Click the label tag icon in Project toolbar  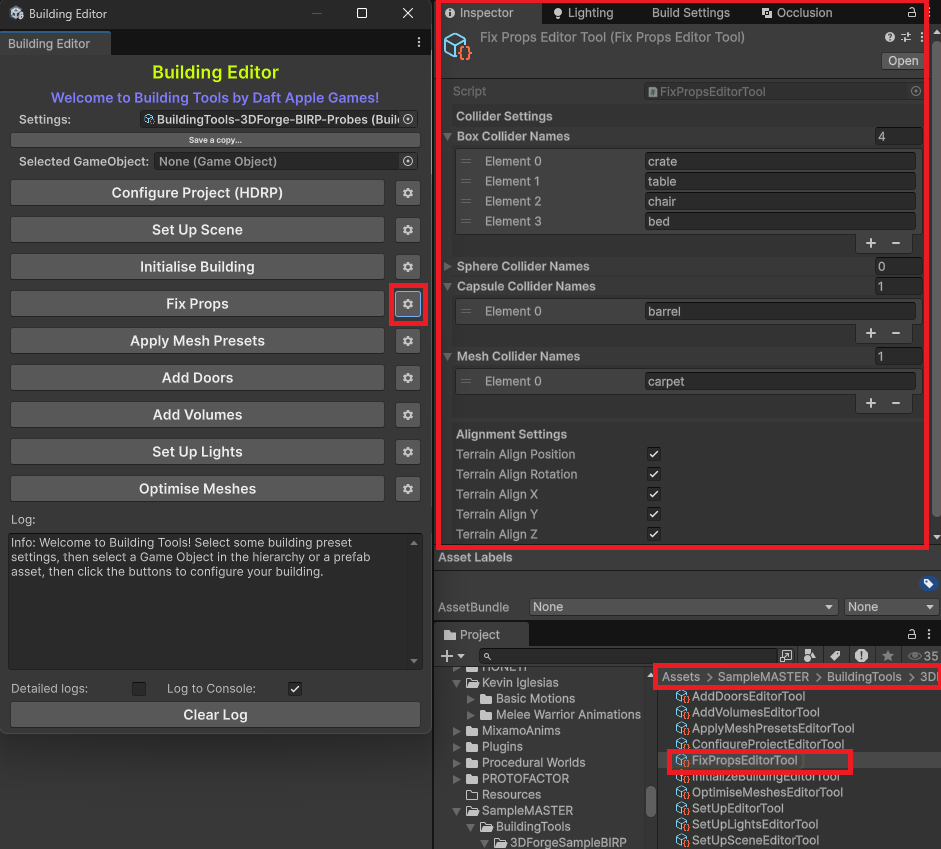836,656
